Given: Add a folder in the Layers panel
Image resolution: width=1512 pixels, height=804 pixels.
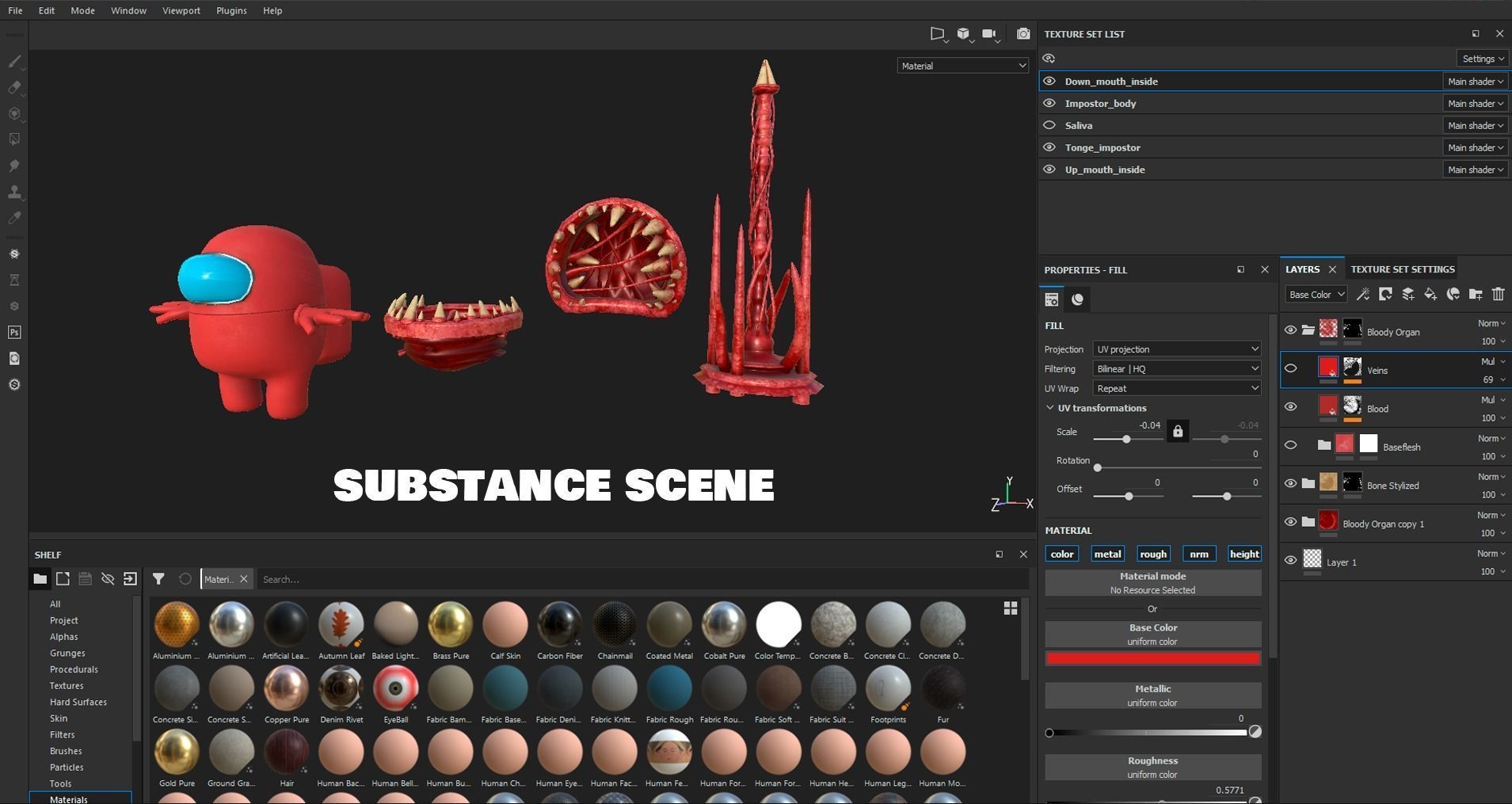Looking at the screenshot, I should pos(1476,295).
